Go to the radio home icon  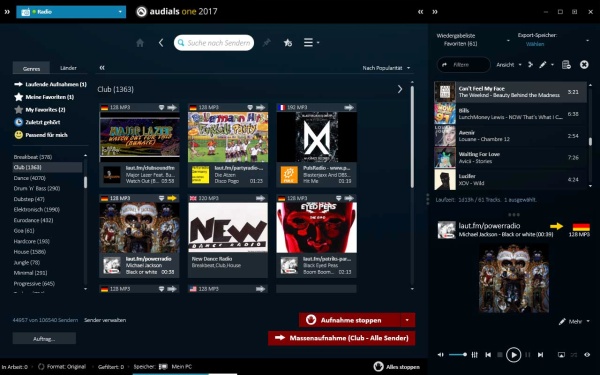tap(140, 43)
